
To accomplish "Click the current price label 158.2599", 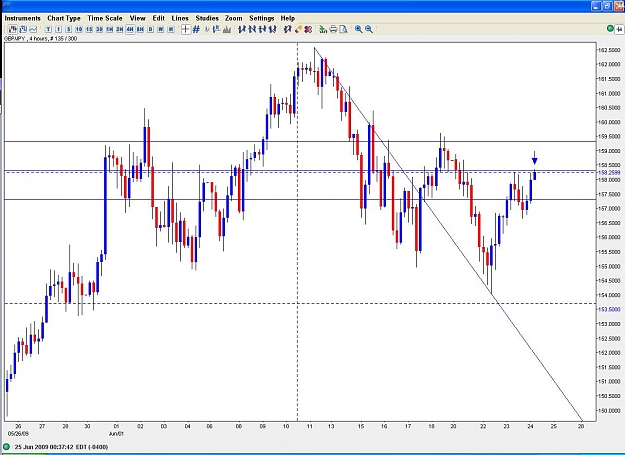I will click(x=609, y=173).
